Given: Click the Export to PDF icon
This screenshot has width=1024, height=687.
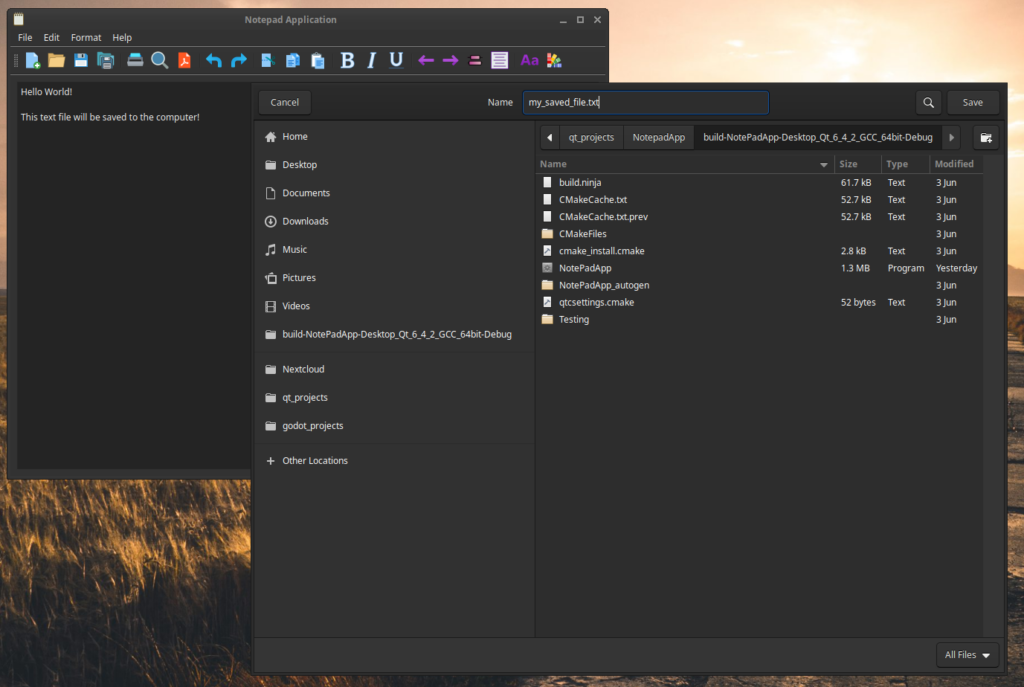Looking at the screenshot, I should point(184,61).
